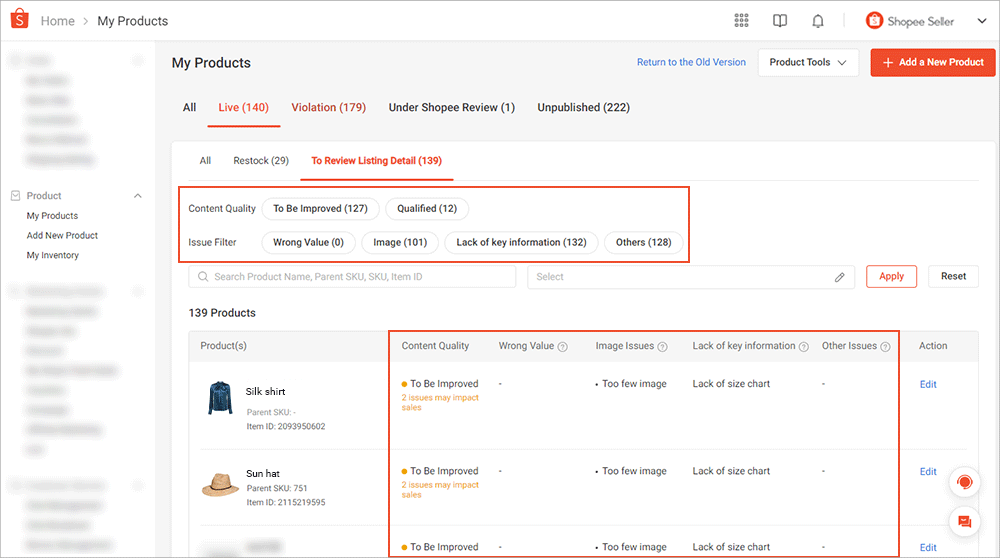This screenshot has width=1000, height=558.
Task: Click the Silk shirt product thumbnail
Action: point(220,397)
